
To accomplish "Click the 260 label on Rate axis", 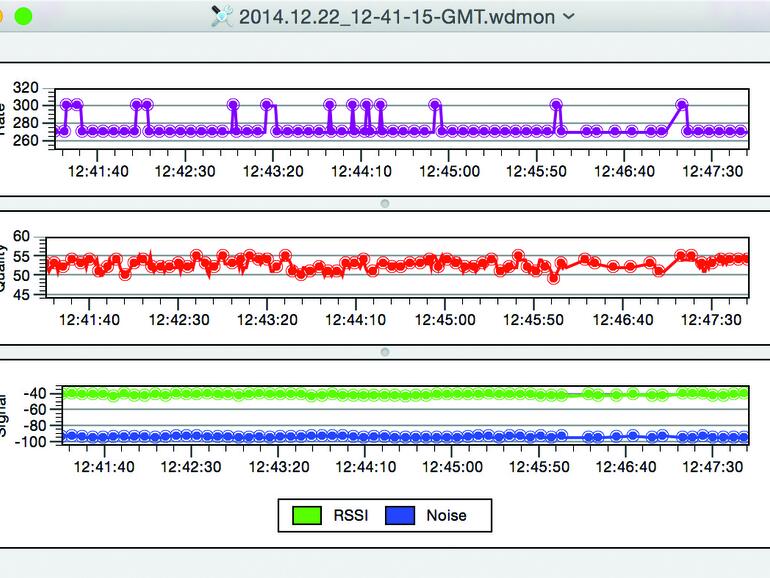I will coord(26,140).
